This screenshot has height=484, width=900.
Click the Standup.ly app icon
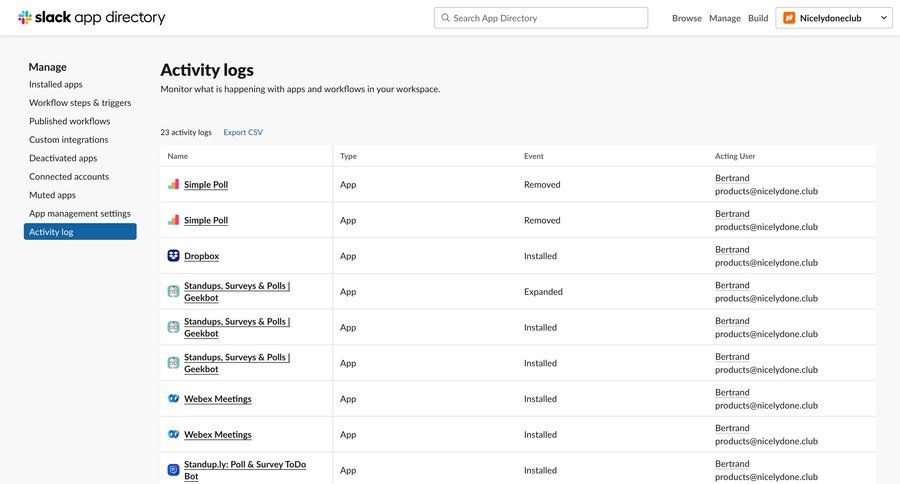(x=173, y=470)
